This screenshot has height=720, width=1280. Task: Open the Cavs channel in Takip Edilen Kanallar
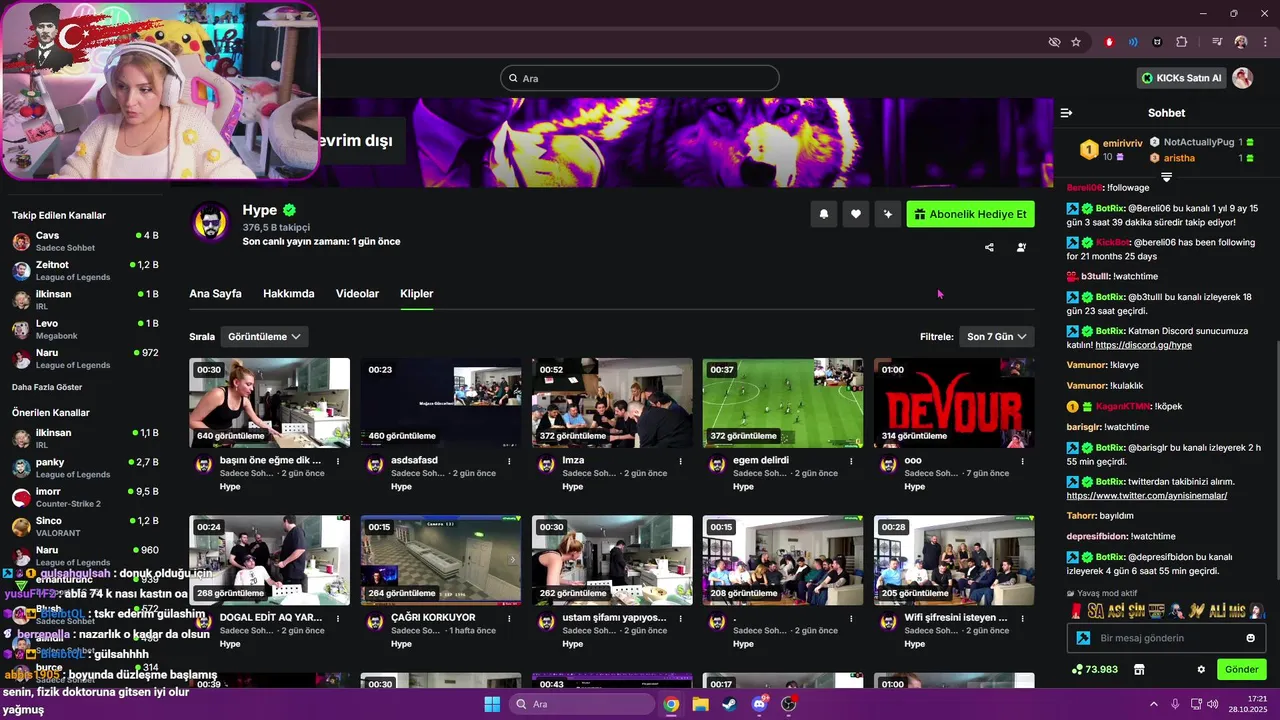(85, 241)
